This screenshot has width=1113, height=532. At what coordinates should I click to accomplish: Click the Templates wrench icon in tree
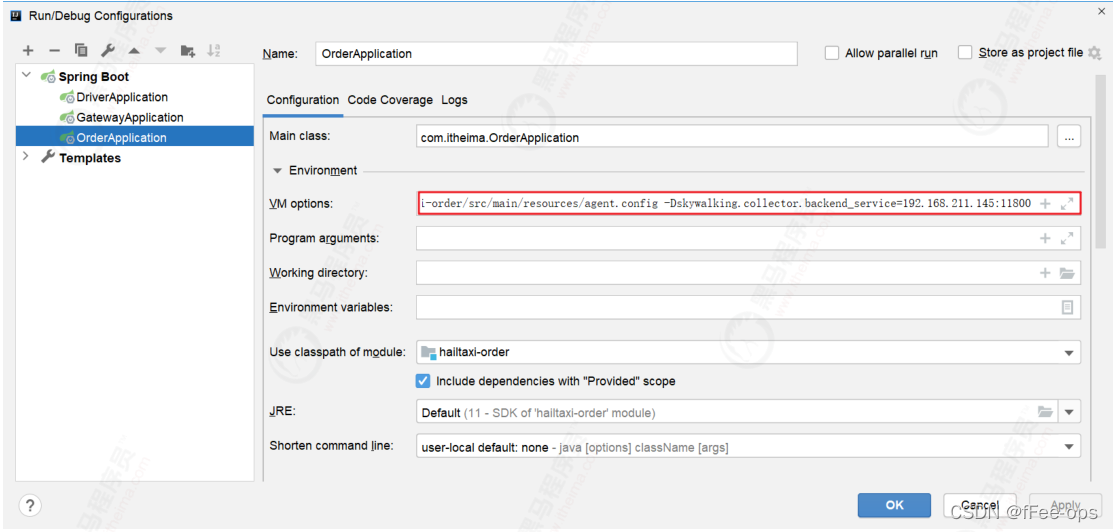pos(48,158)
